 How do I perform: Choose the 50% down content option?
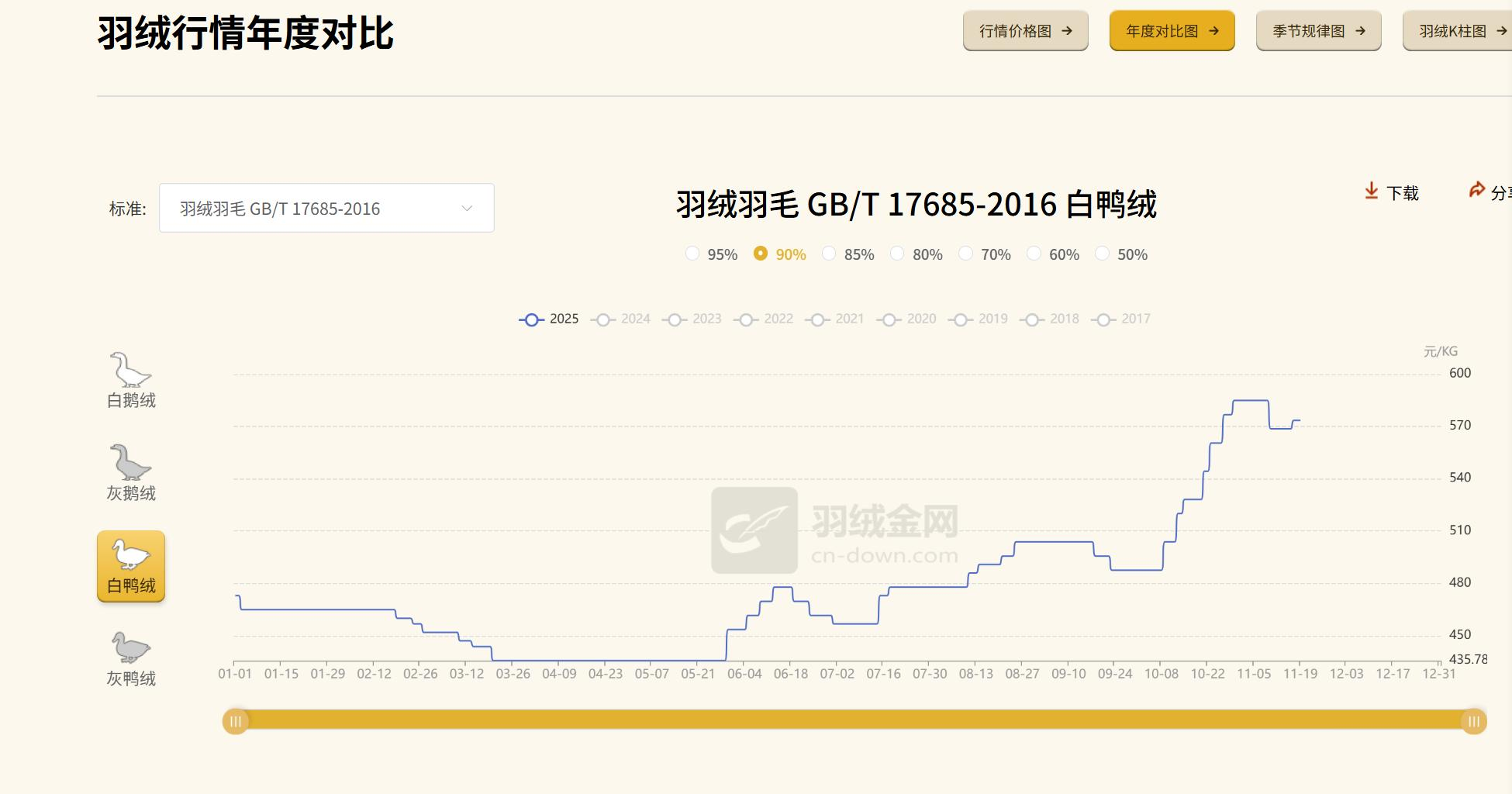click(1102, 254)
